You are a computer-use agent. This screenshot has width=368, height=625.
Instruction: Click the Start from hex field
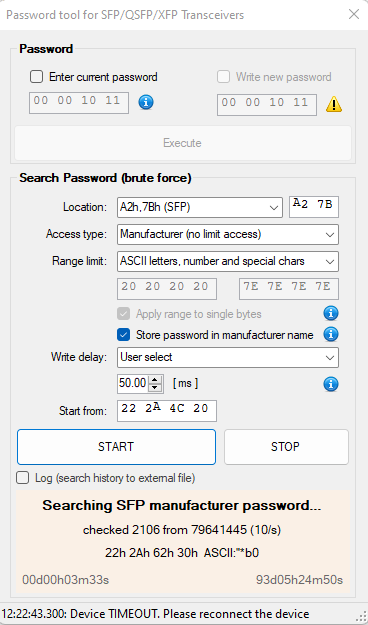click(167, 411)
